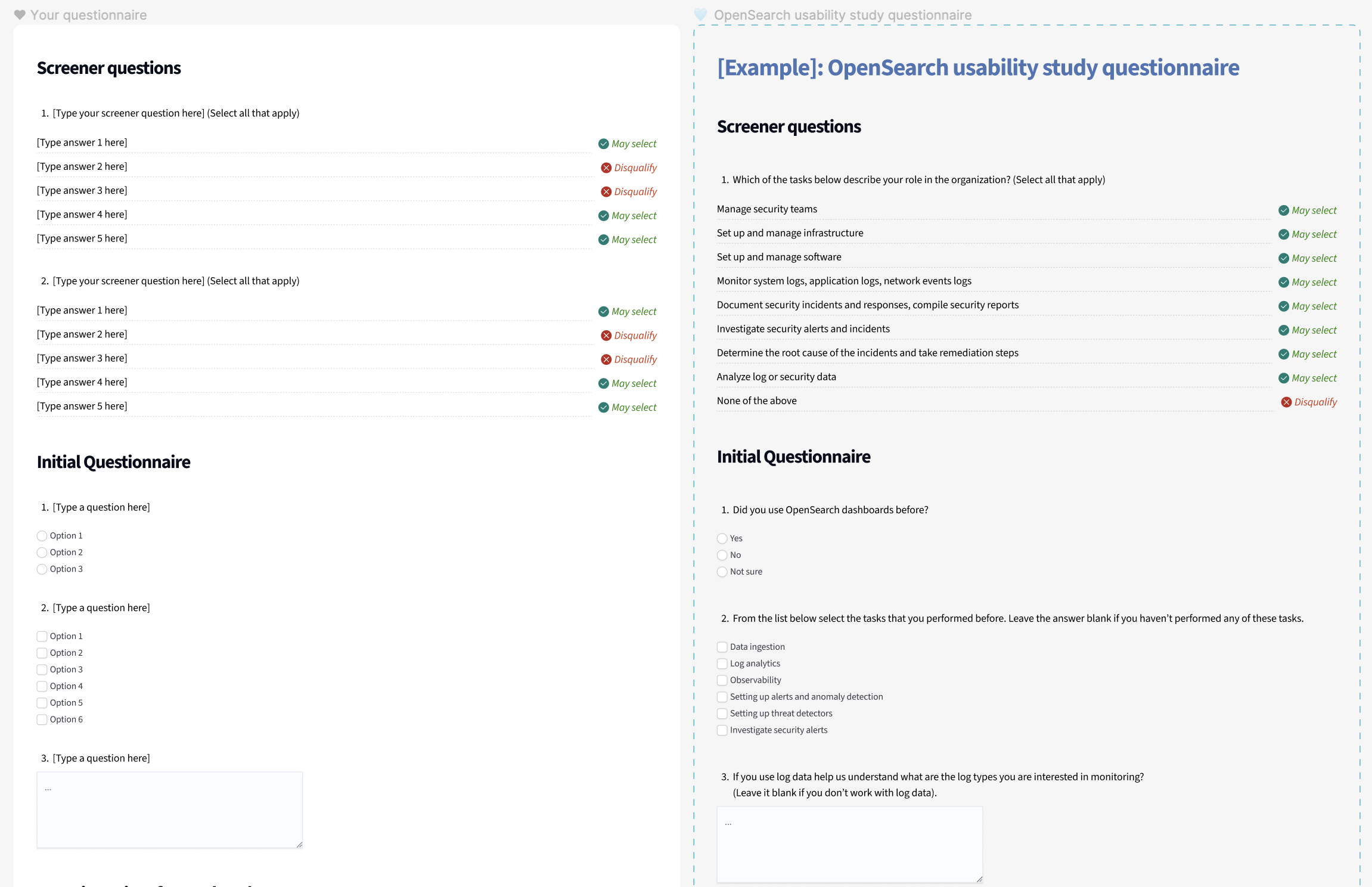Screen dimensions: 1372x887
Task: Select the Option 1 radio button under question 1
Action: [42, 536]
